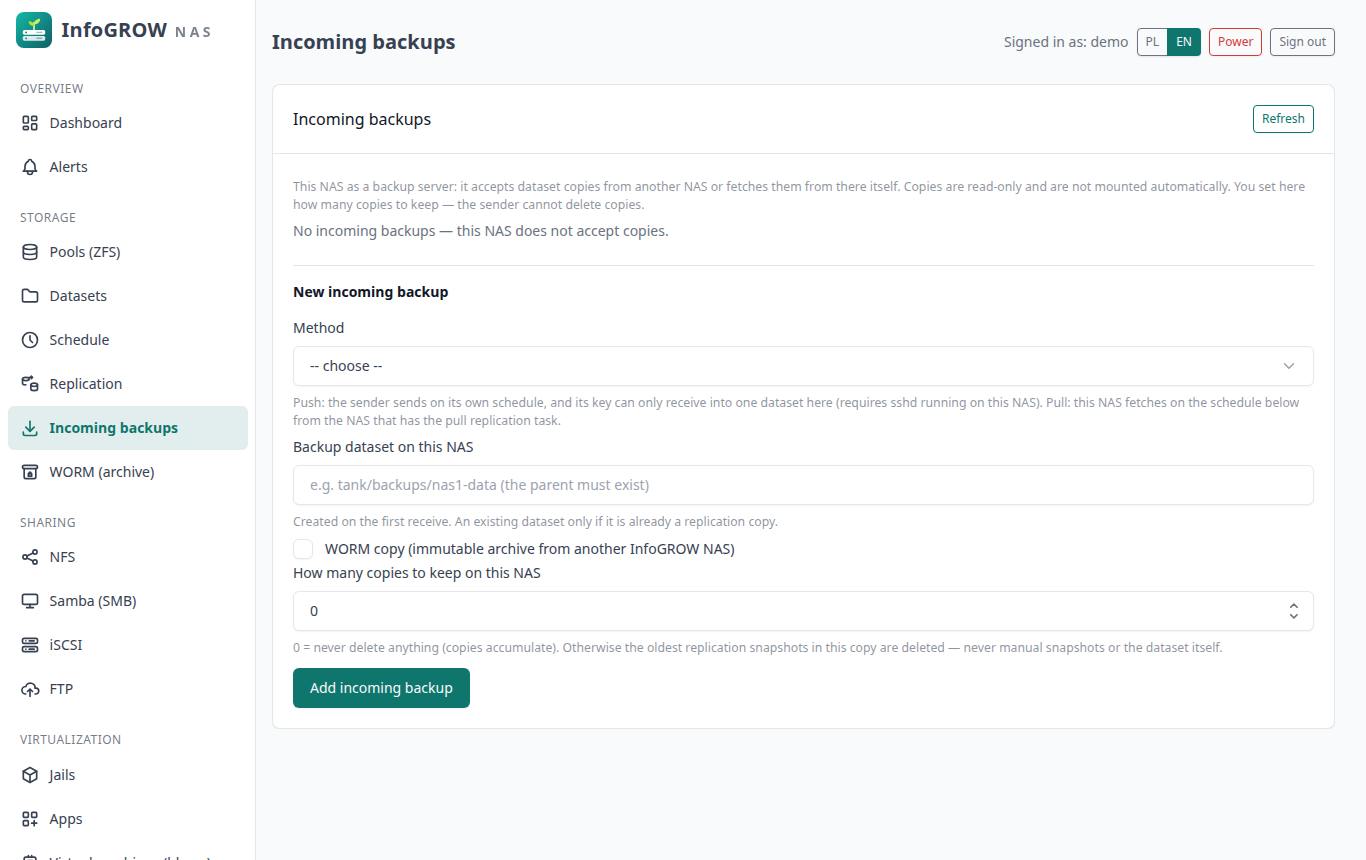Open the Method dropdown

click(x=803, y=366)
